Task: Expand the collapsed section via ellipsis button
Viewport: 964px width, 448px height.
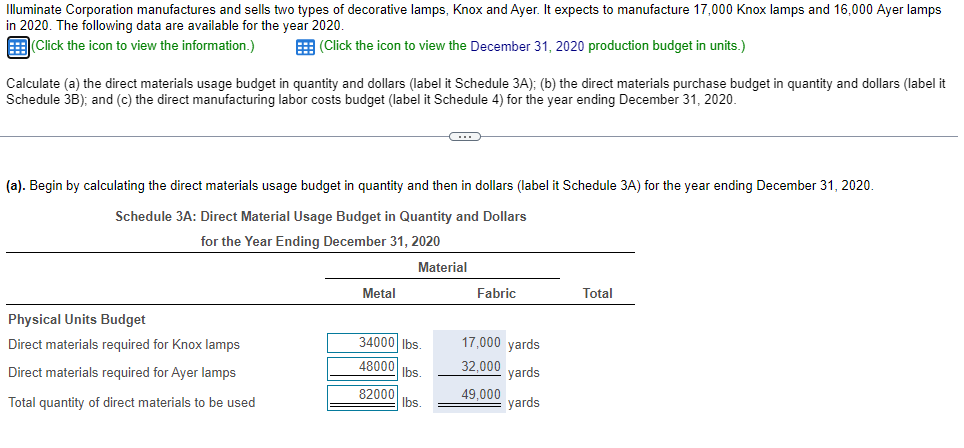Action: [x=464, y=136]
